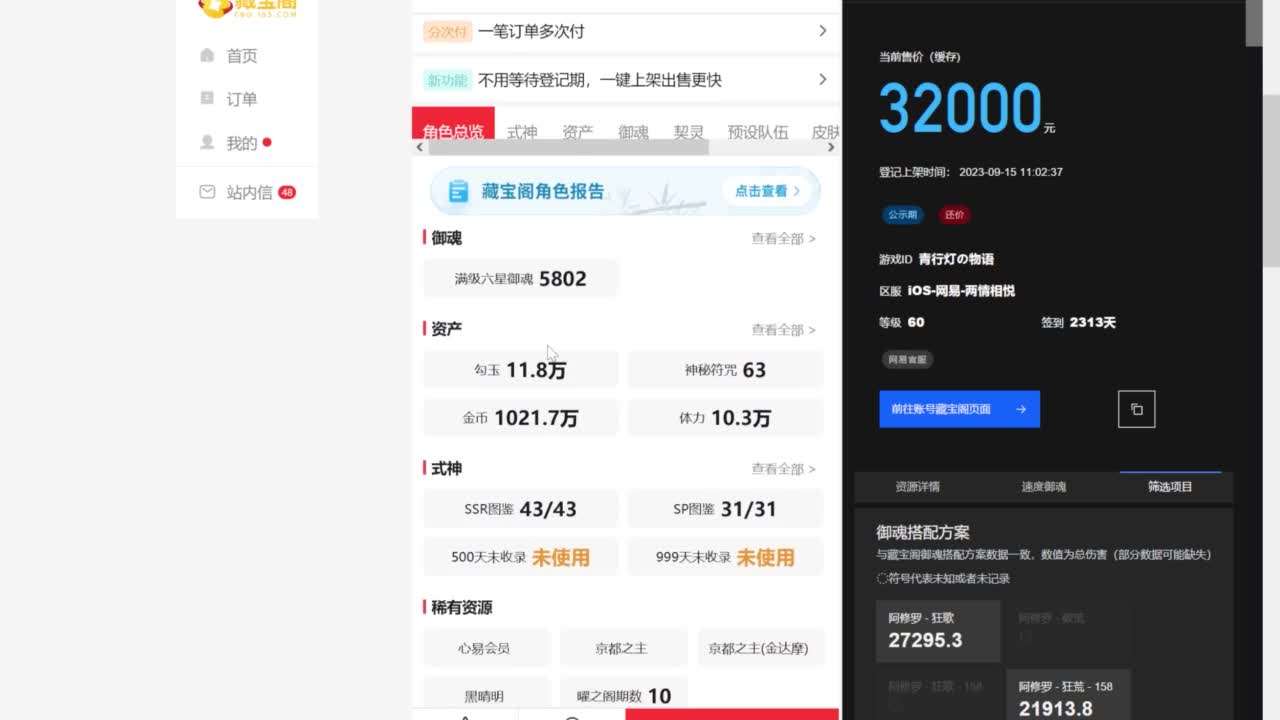
Task: Open the 速度御魂 tab in dark panel
Action: tap(1043, 487)
